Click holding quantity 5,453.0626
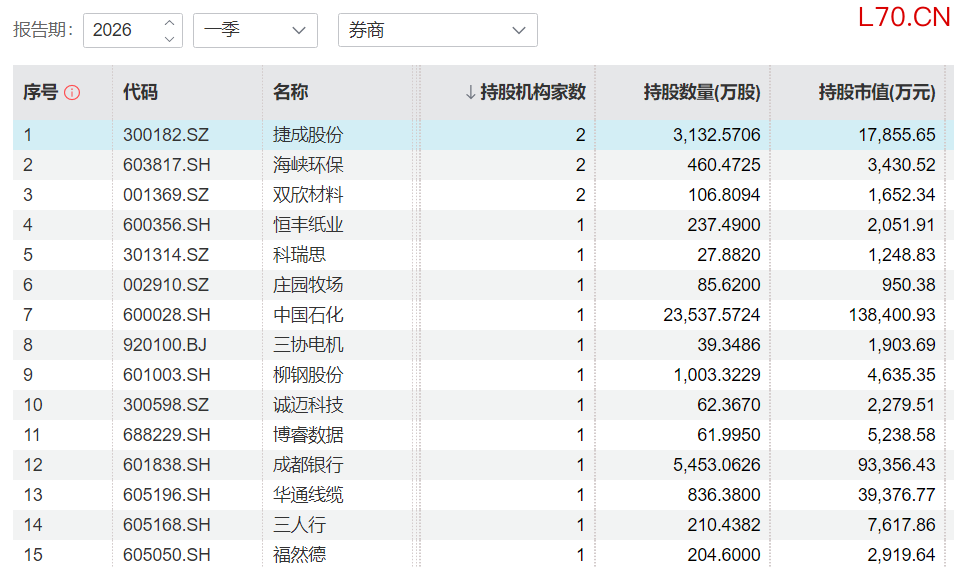954x568 pixels. click(717, 465)
